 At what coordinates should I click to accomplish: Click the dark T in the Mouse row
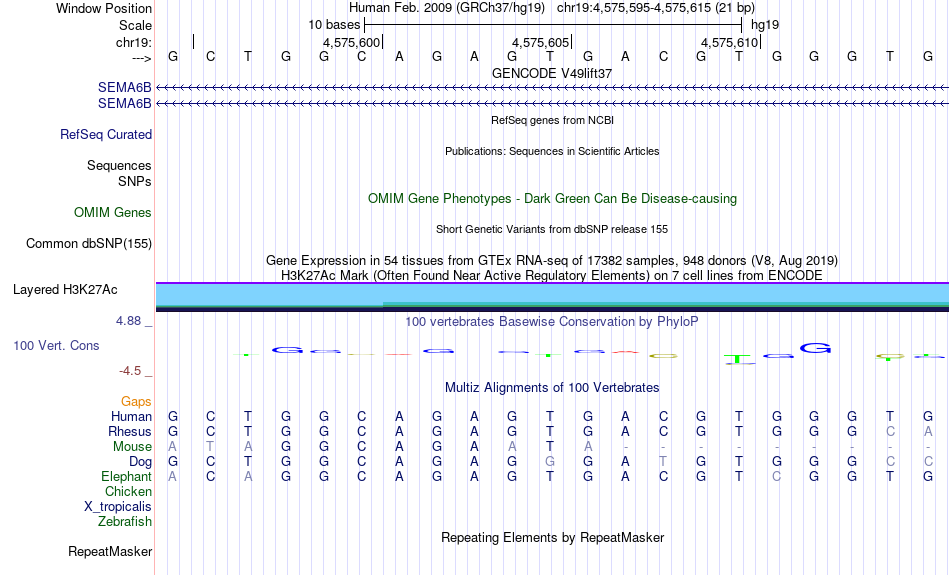click(x=550, y=447)
